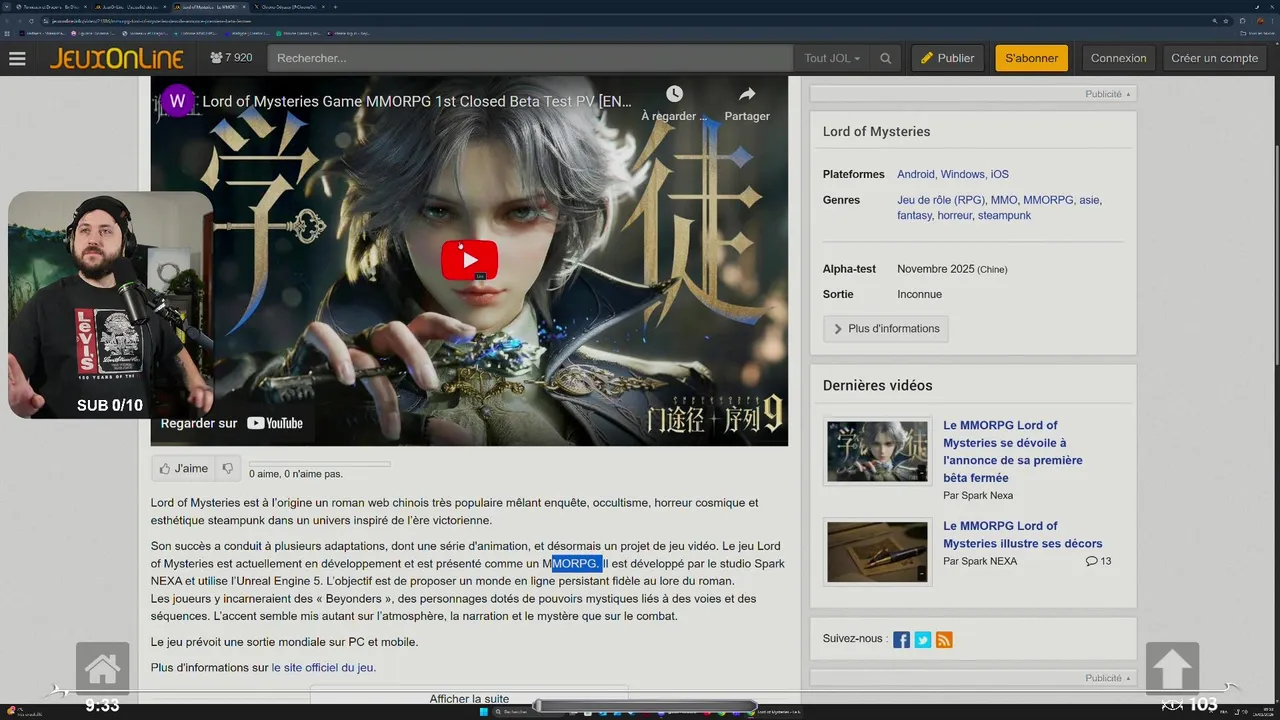Play the YouTube video with red button
1280x720 pixels.
[469, 260]
